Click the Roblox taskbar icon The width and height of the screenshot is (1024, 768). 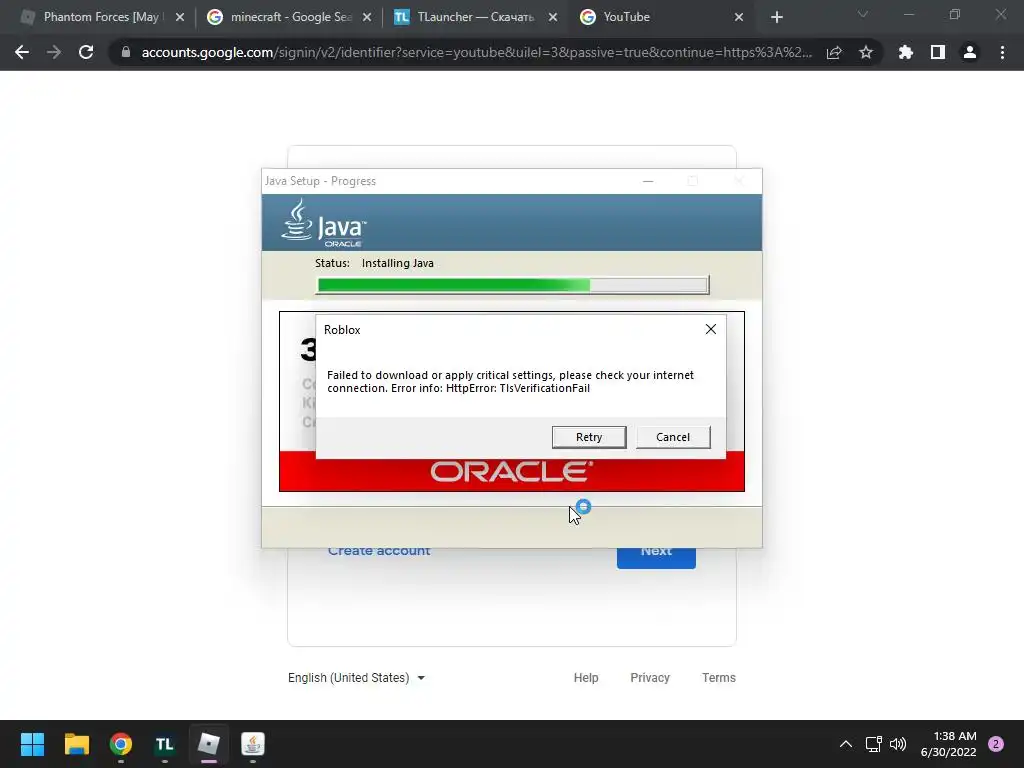pyautogui.click(x=209, y=744)
